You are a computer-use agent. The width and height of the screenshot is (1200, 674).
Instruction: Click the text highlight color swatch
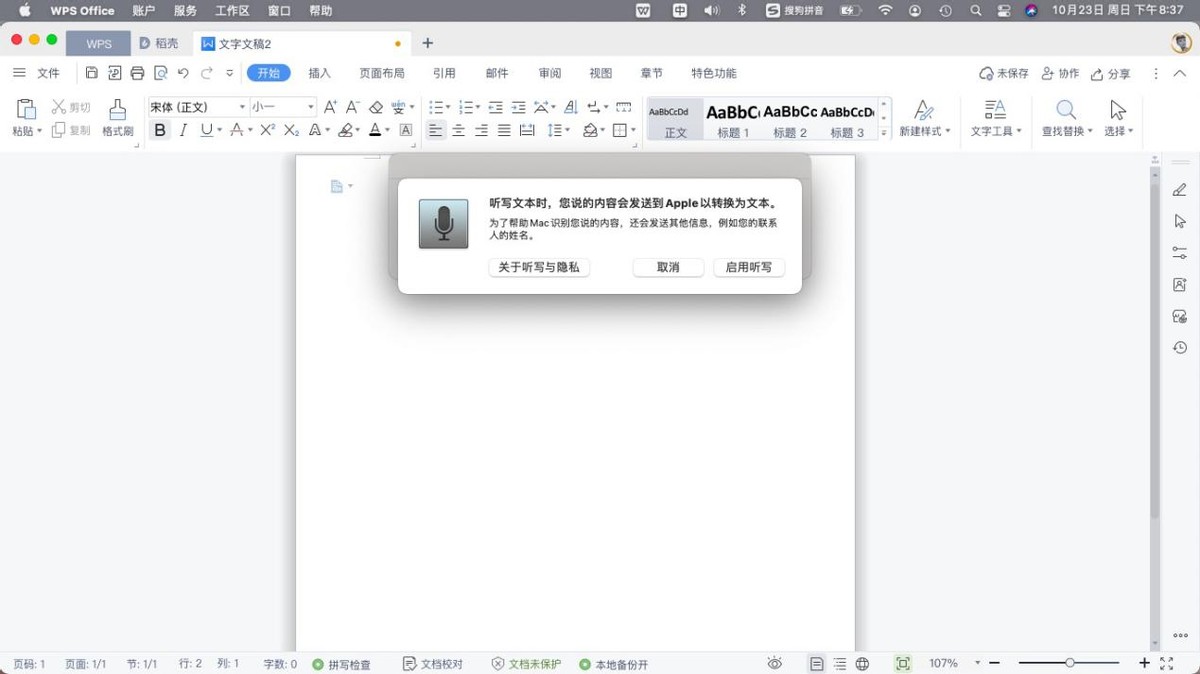coord(345,130)
